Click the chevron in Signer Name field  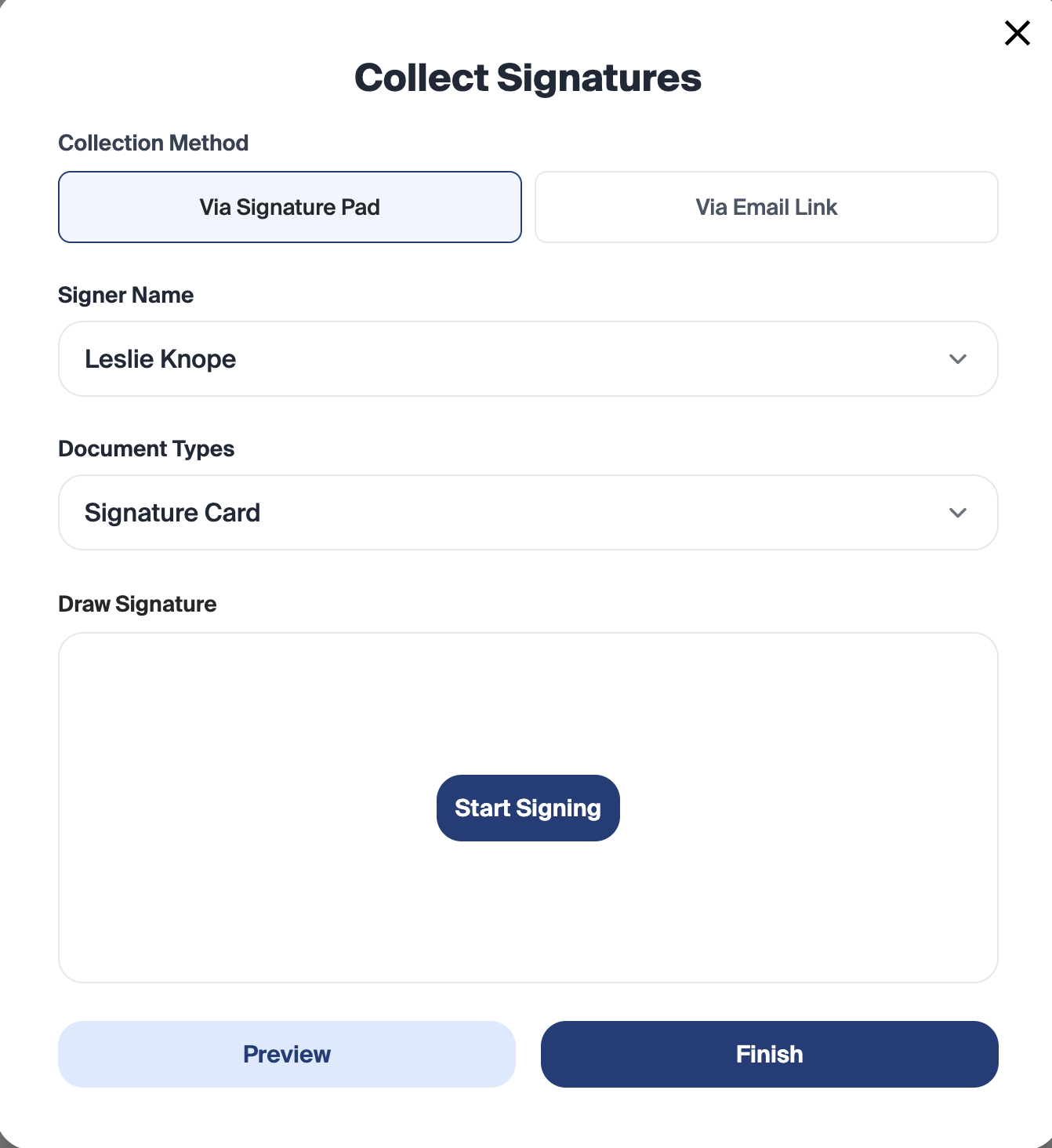point(957,359)
